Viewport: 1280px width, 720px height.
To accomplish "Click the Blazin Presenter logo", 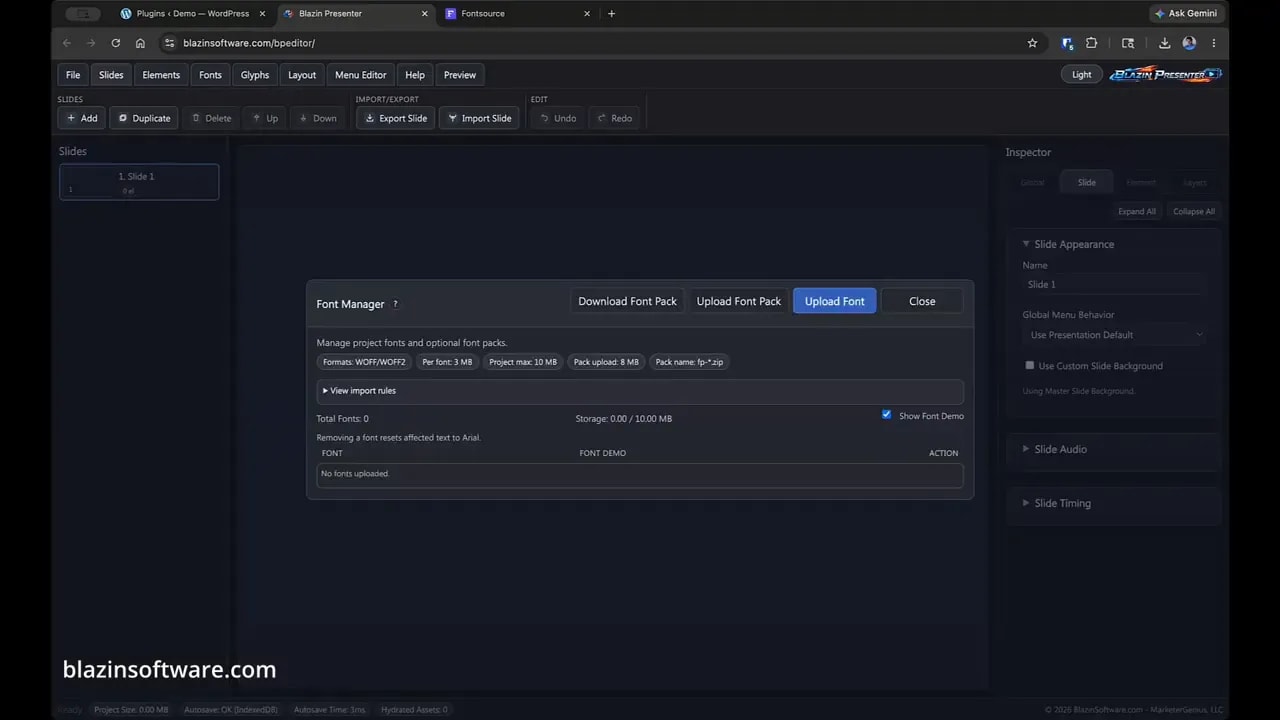I will (1165, 74).
